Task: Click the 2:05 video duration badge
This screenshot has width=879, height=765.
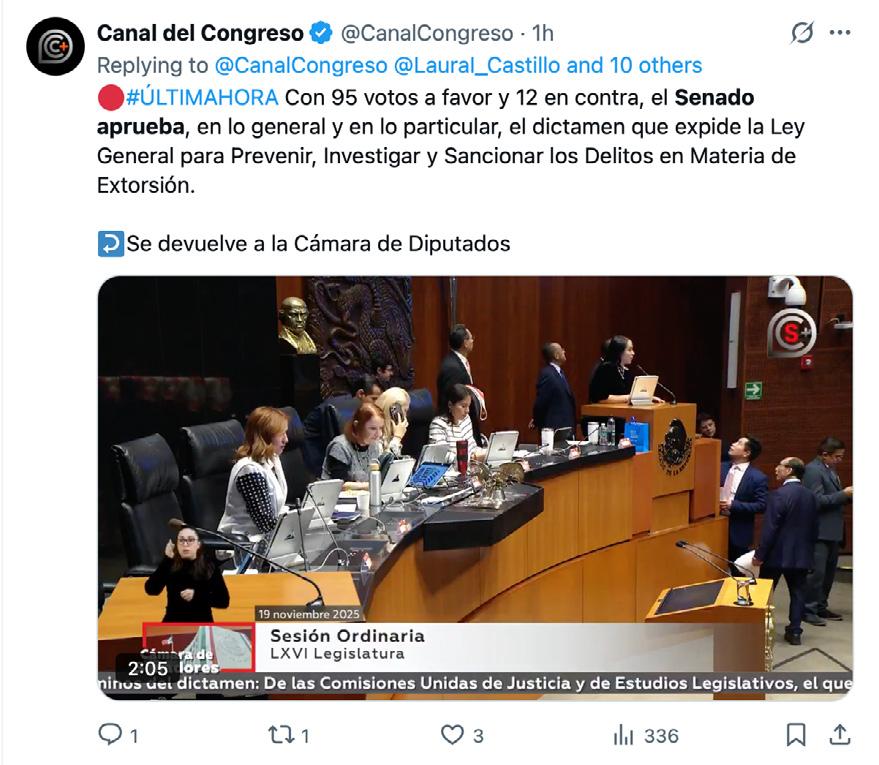Action: 148,668
